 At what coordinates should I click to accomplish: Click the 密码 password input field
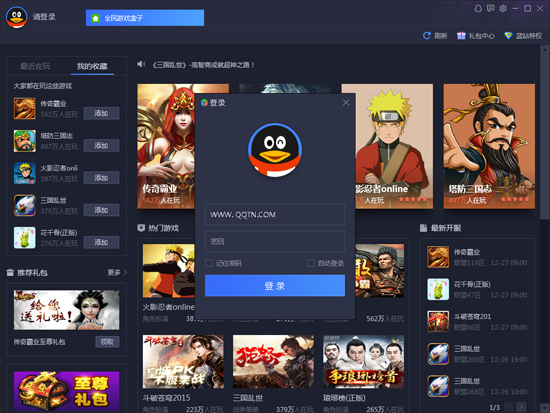tap(275, 241)
